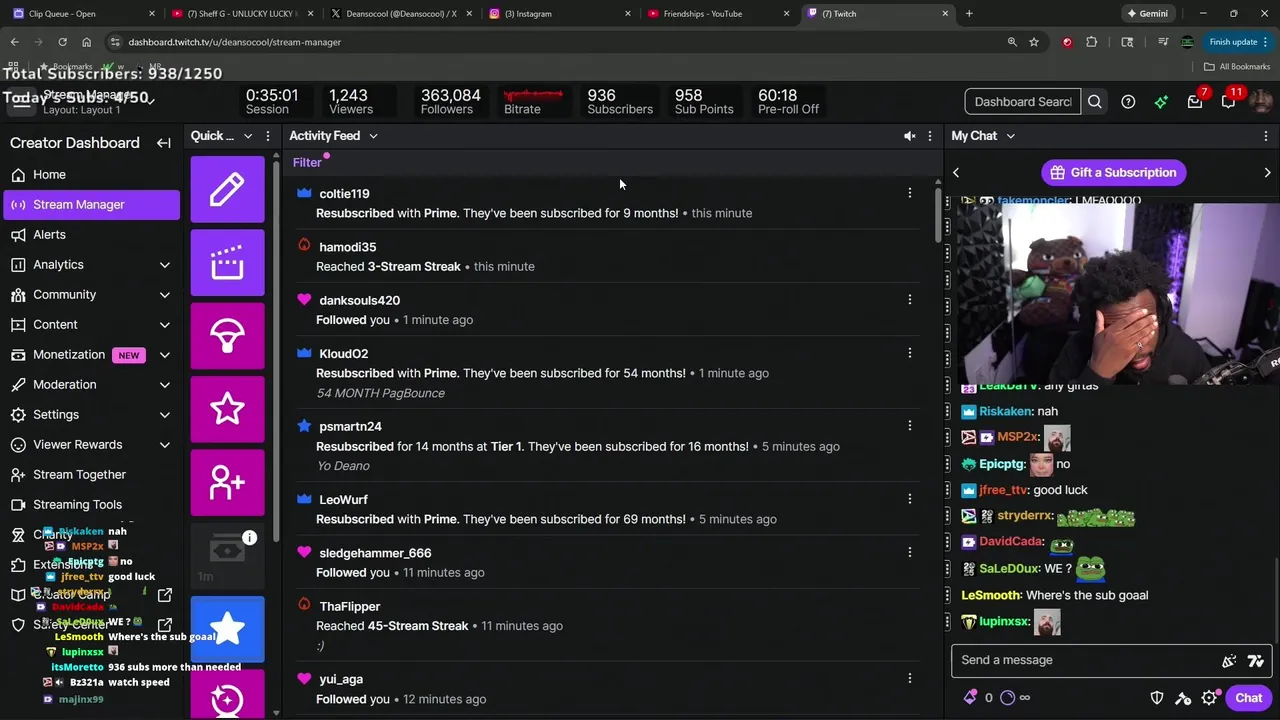Click the purple Chat send button

tap(1248, 698)
